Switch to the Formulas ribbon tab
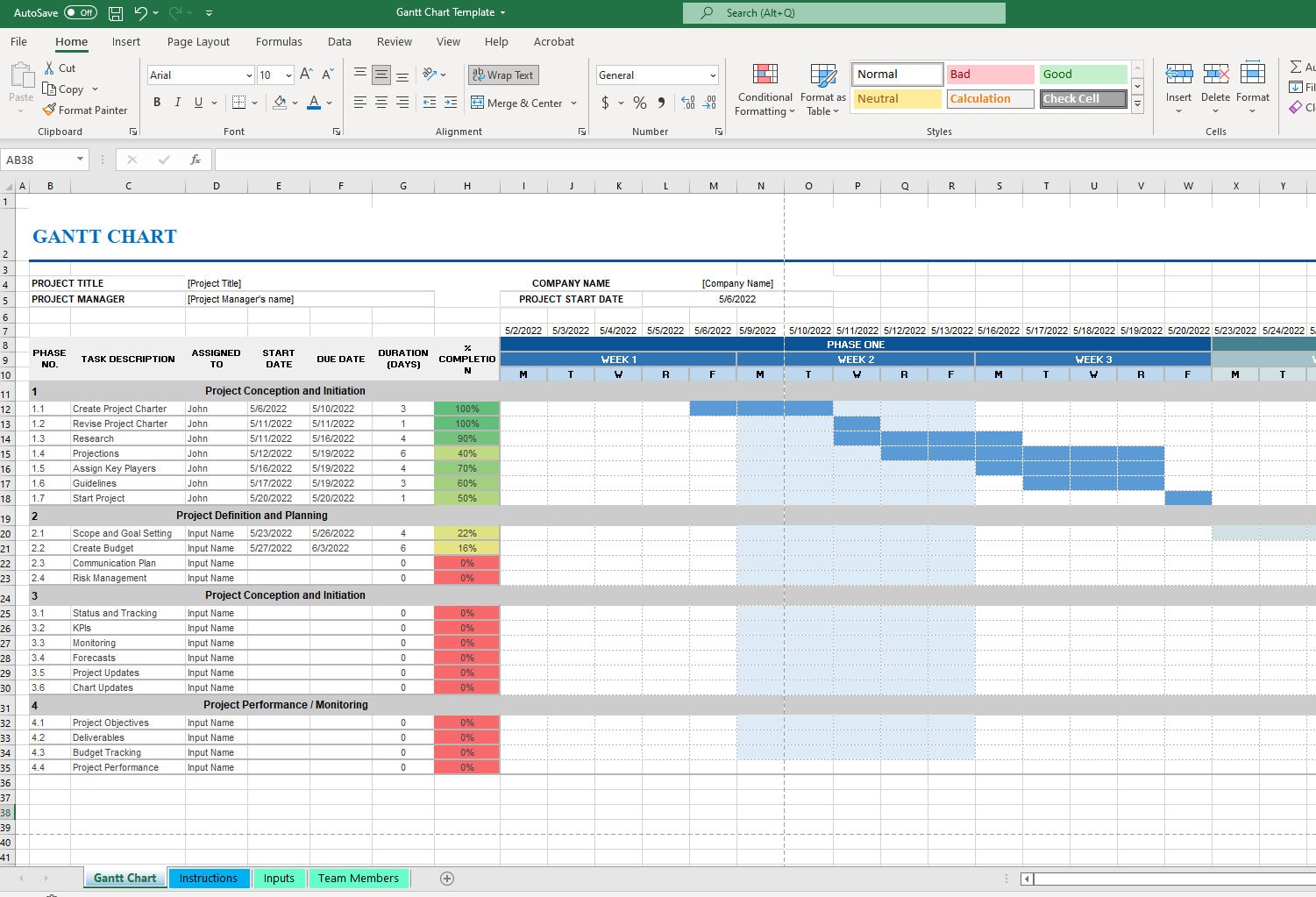This screenshot has height=897, width=1316. click(x=279, y=41)
